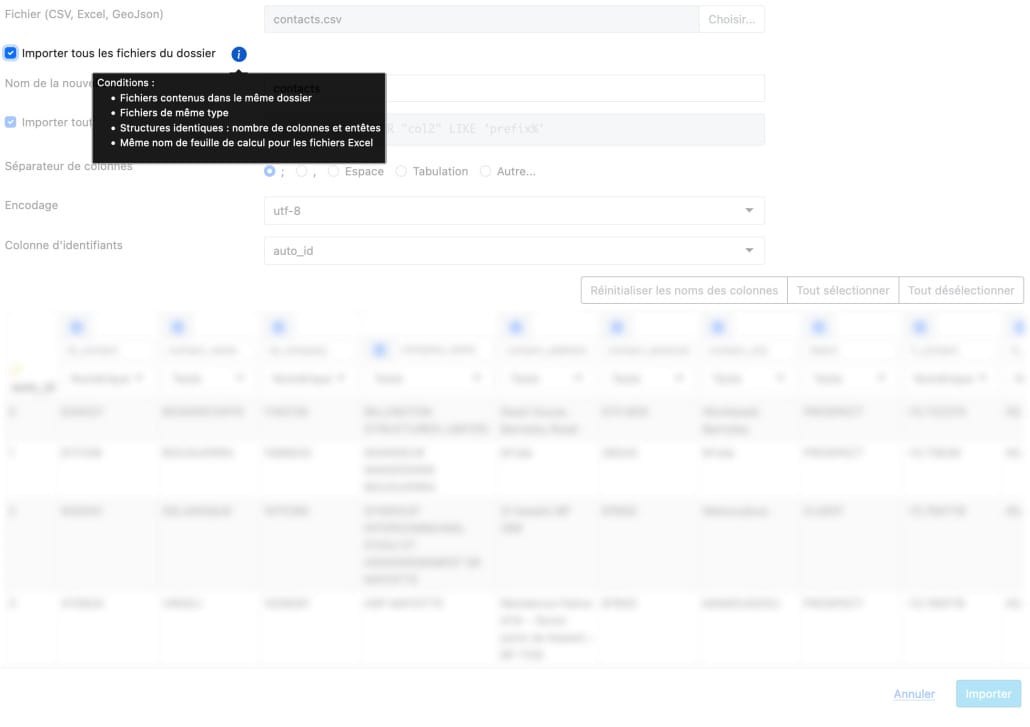Expand the Colonne d'identifiants dropdown
Viewport: 1030px width, 727px height.
pos(514,251)
